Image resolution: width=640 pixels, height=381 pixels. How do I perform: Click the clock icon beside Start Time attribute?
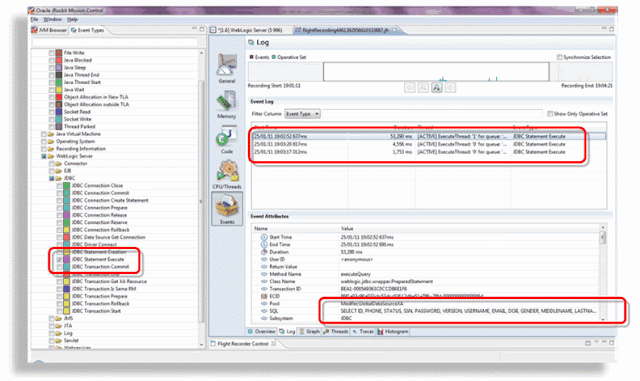click(264, 237)
